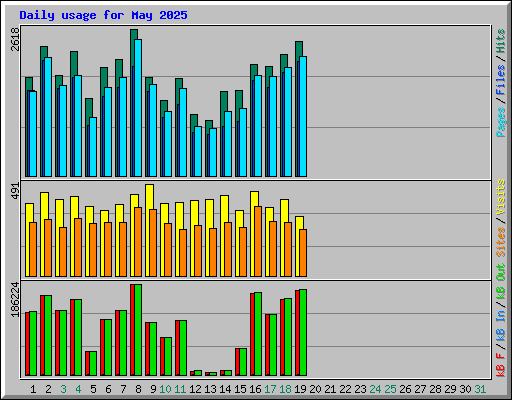Select day 5 on the date axis
The image size is (512, 400).
tap(93, 389)
